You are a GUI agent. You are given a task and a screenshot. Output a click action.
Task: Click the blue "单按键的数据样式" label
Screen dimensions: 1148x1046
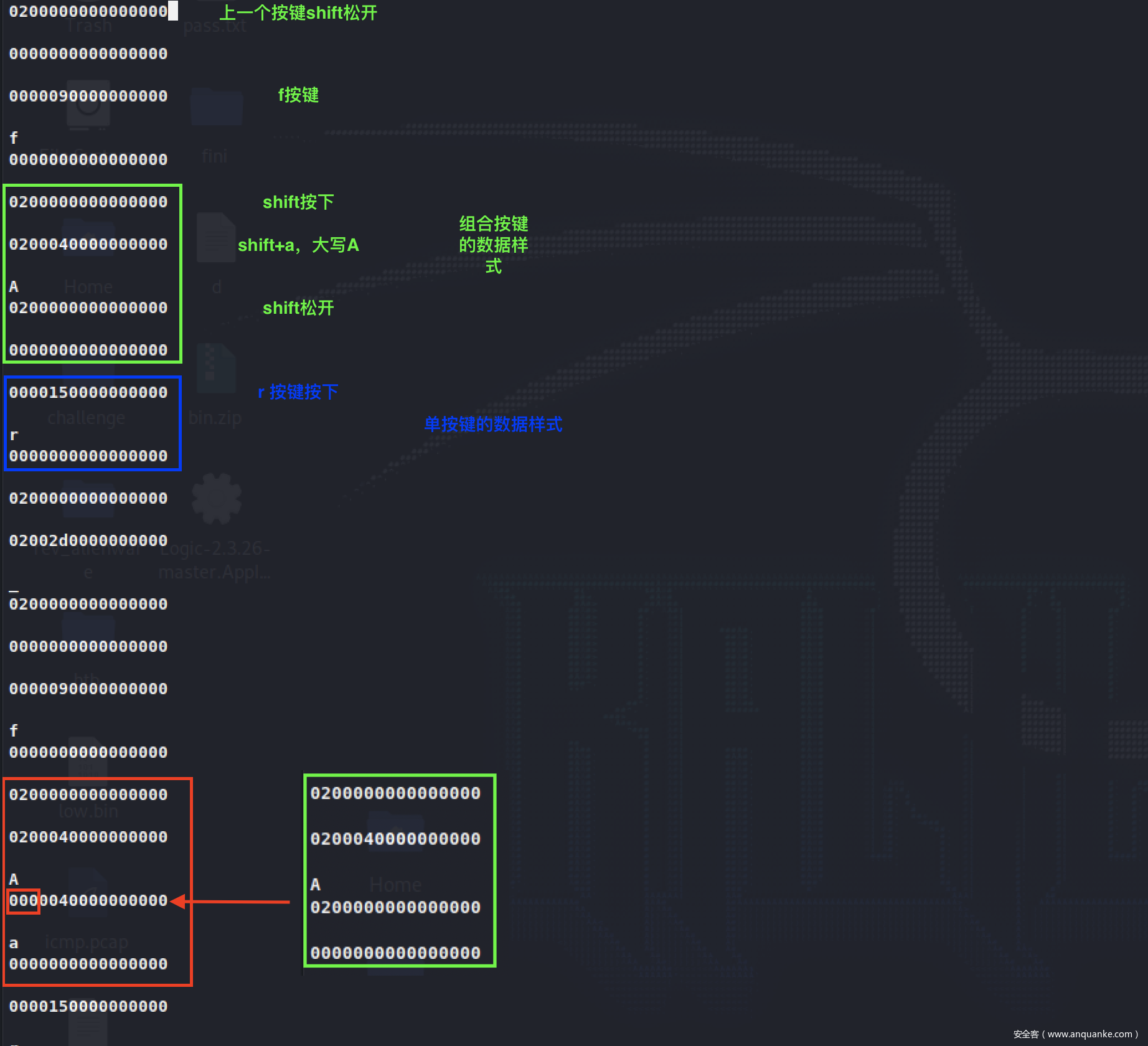coord(493,425)
